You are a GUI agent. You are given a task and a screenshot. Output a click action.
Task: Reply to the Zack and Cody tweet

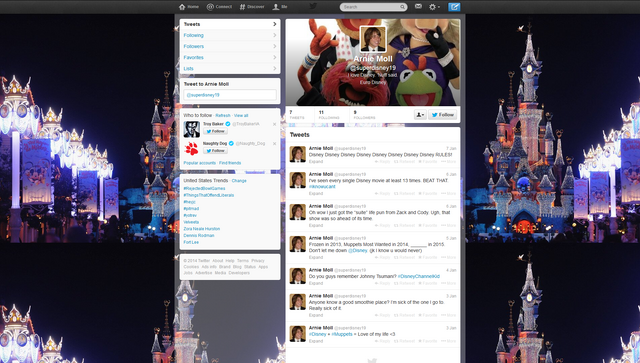382,225
